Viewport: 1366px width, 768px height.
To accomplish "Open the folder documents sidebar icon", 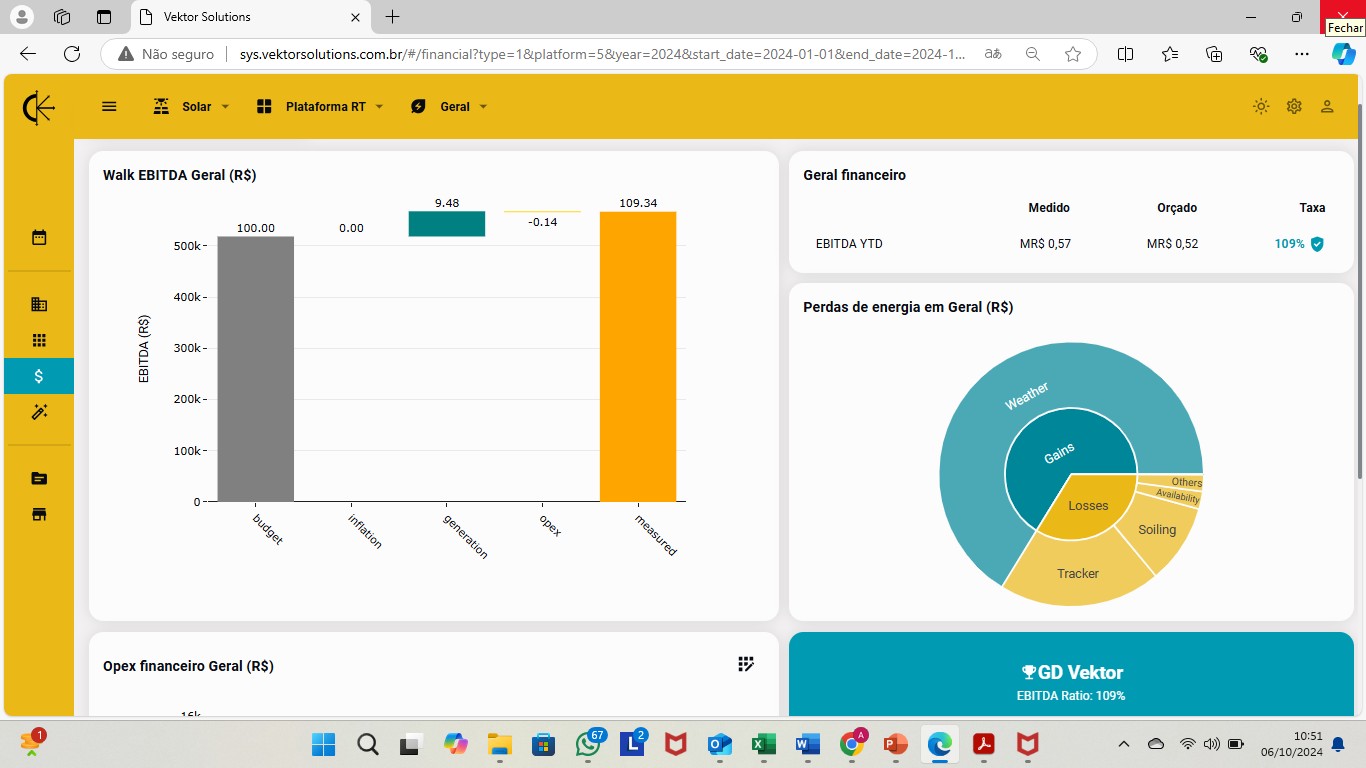I will coord(39,478).
